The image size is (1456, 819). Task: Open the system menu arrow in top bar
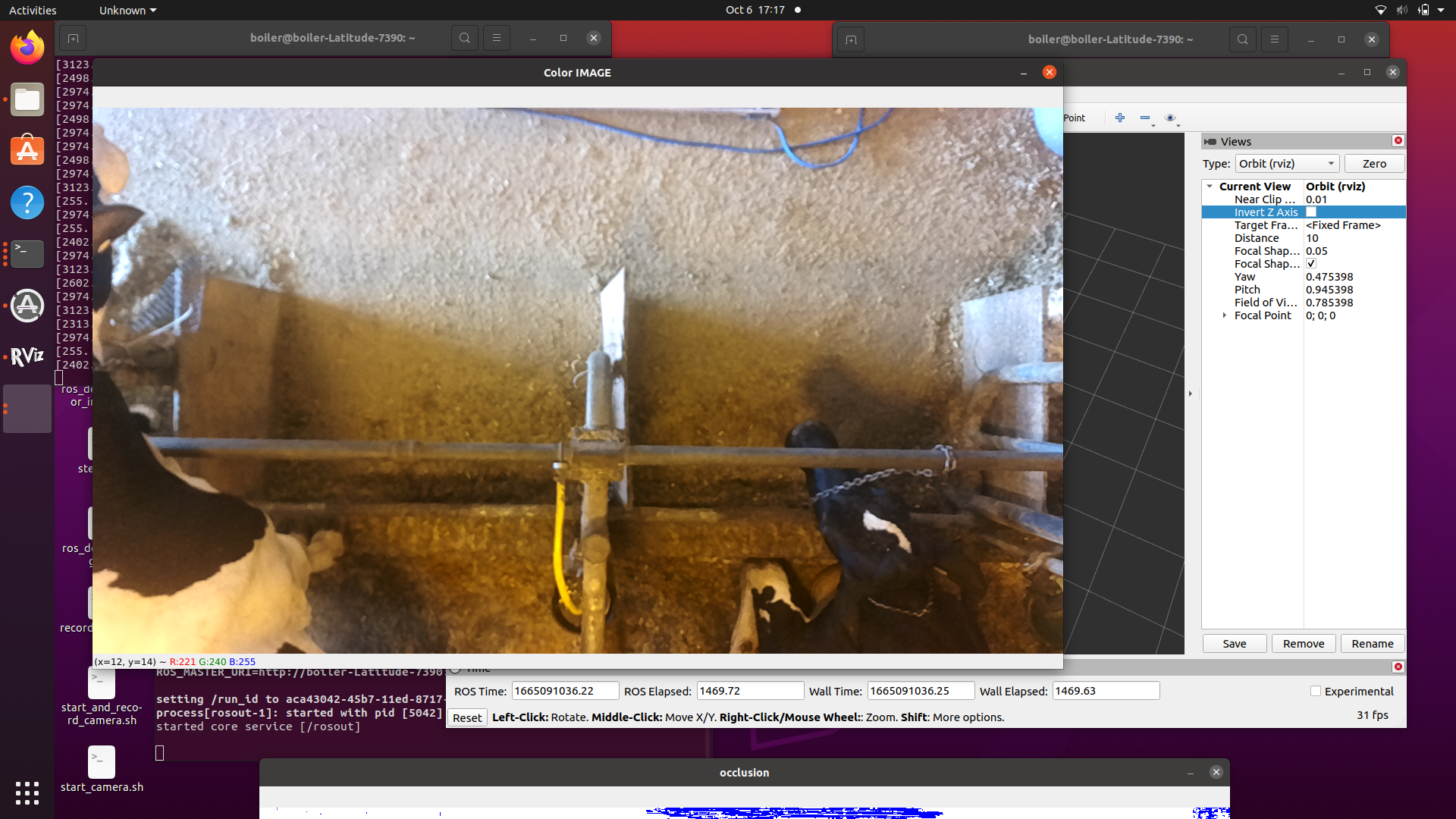[x=1442, y=10]
